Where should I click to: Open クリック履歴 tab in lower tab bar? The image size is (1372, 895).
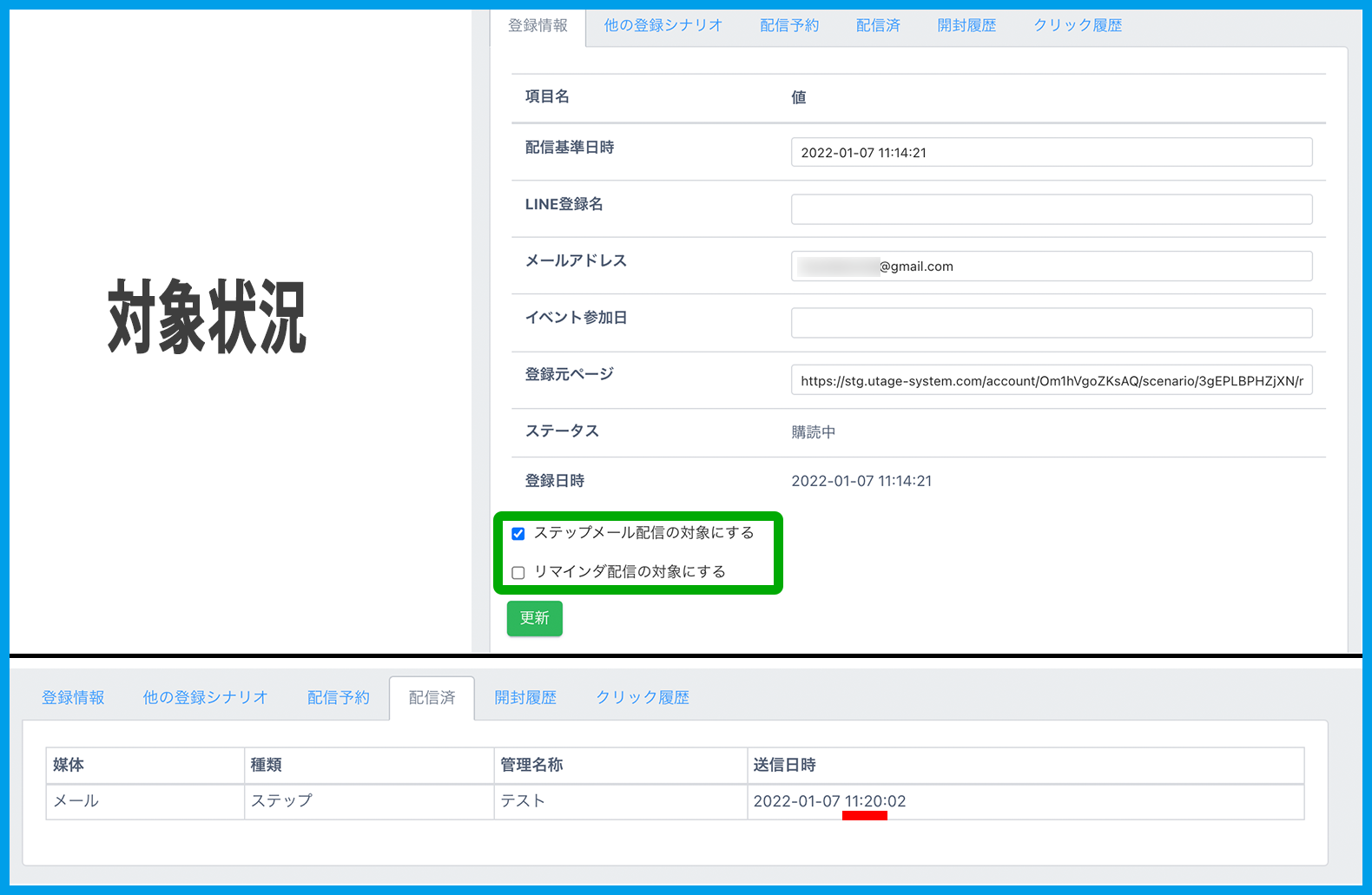click(643, 698)
